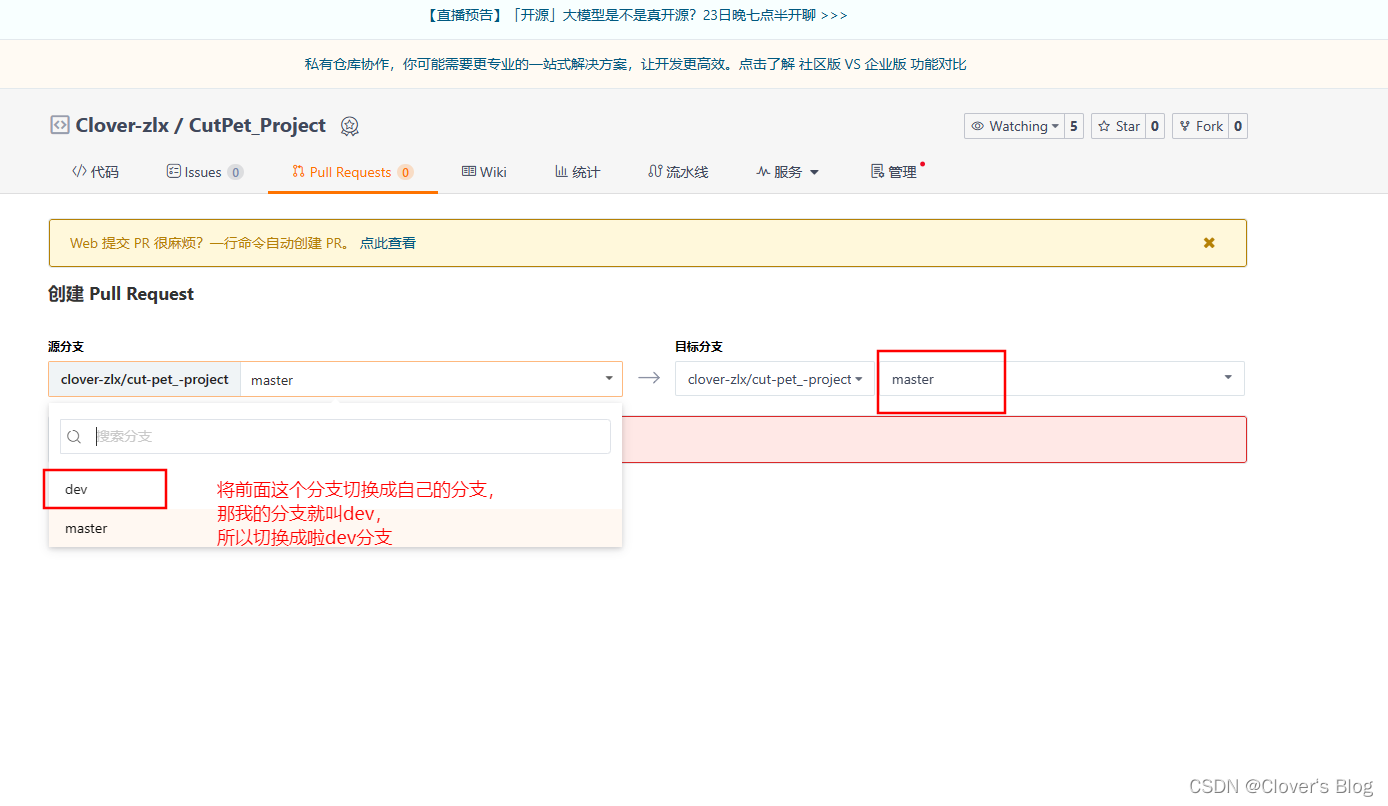Click the 创建 Pull Request heading
Viewport: 1388px width, 806px height.
[x=121, y=294]
